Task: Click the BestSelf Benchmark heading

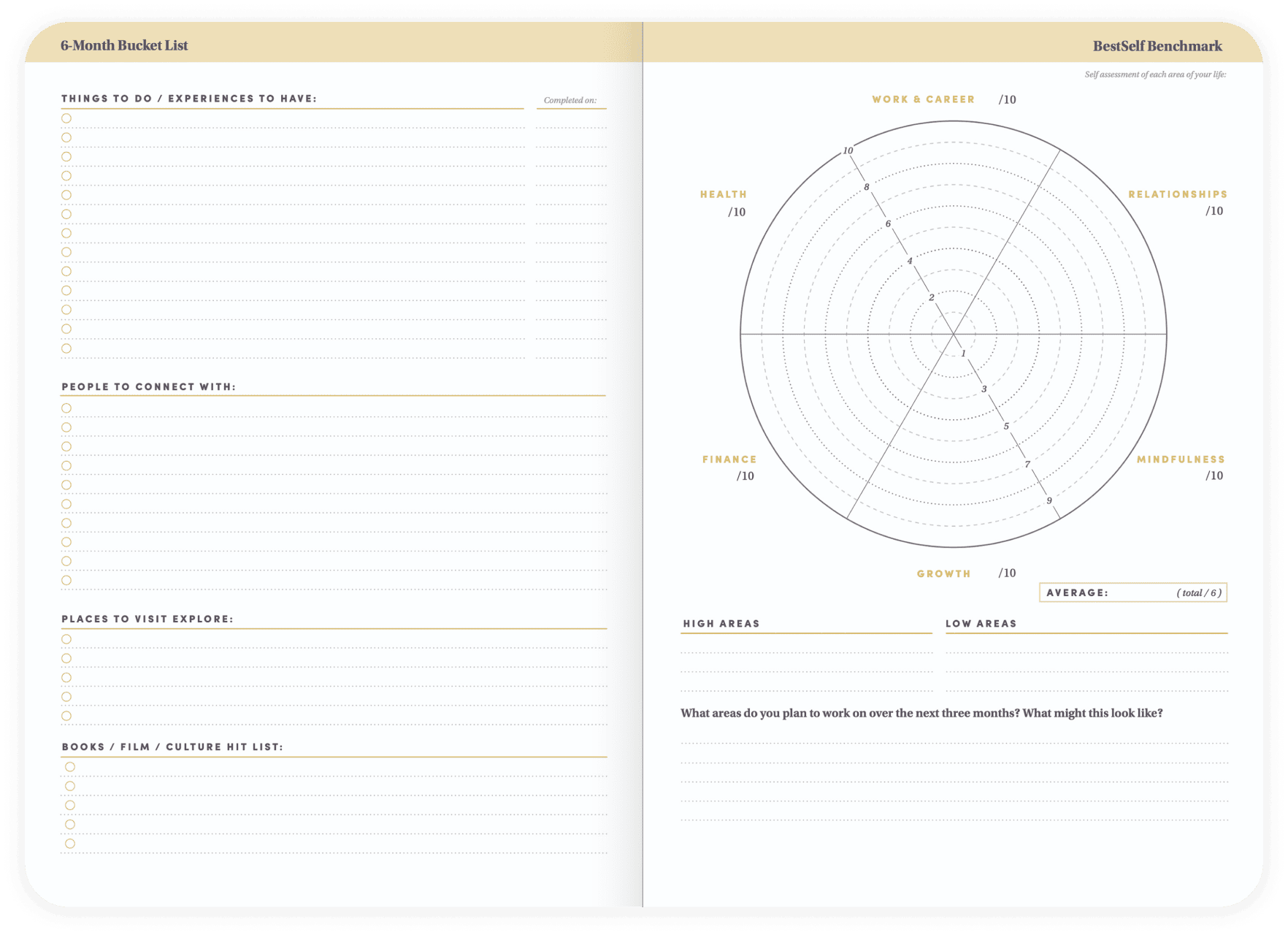Action: click(1157, 46)
